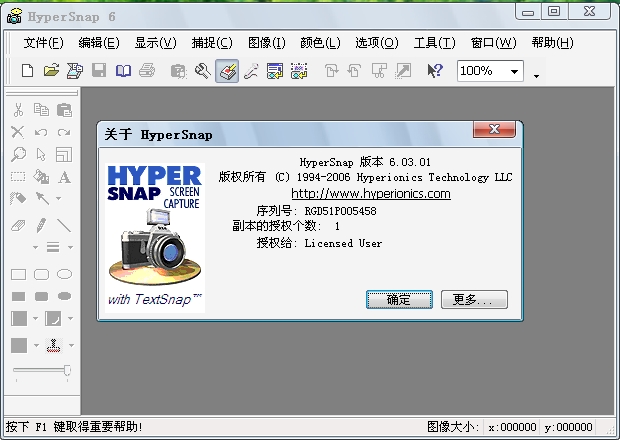Click the 更多... button

(x=474, y=300)
